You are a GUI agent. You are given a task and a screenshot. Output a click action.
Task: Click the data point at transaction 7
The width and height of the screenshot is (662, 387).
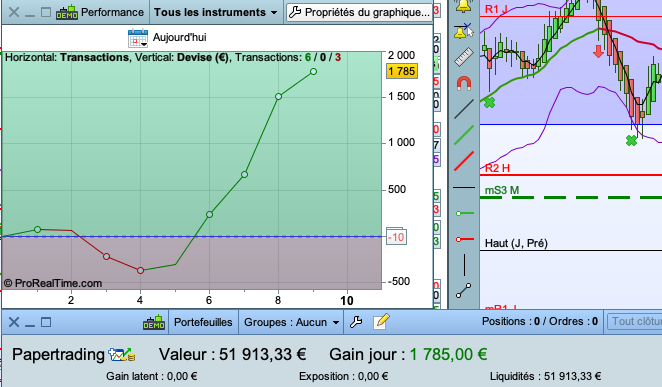(244, 174)
